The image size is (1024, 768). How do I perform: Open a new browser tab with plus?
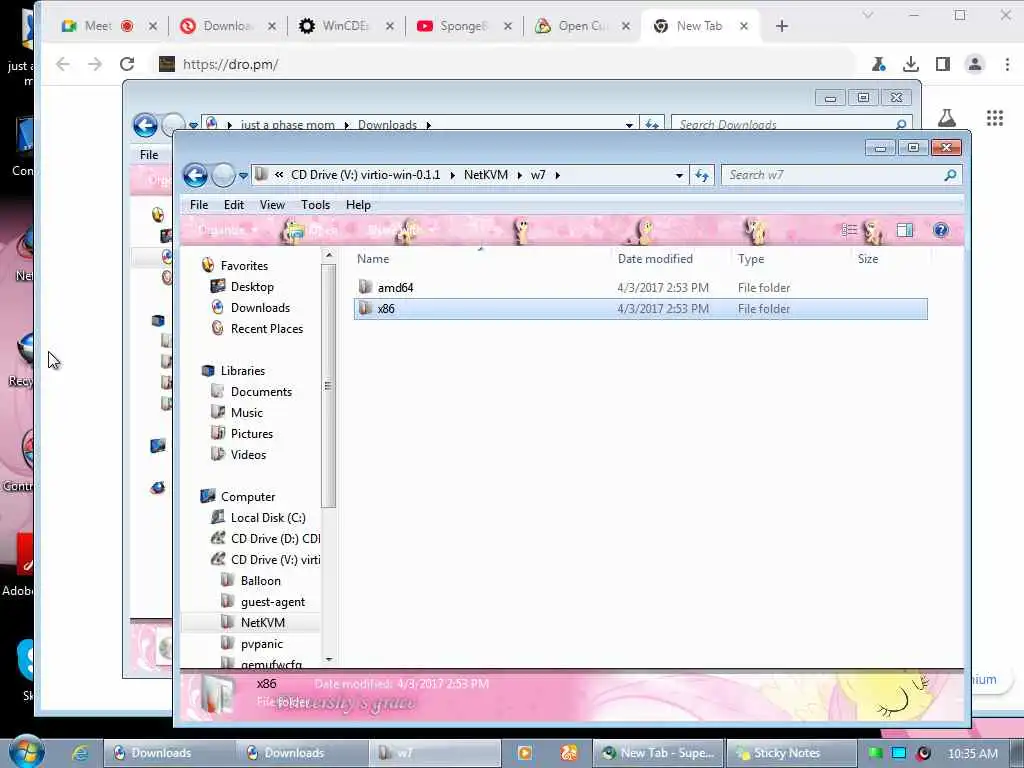point(782,26)
